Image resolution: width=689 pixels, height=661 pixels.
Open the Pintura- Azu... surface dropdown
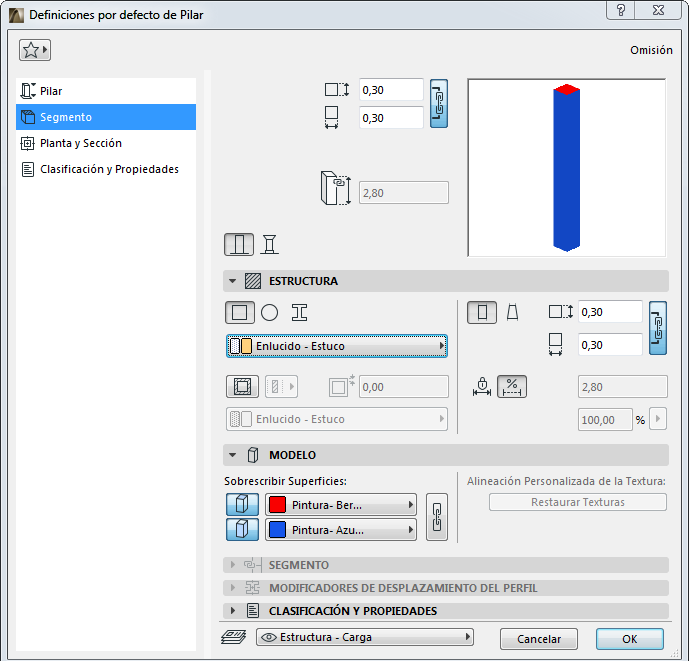[341, 530]
